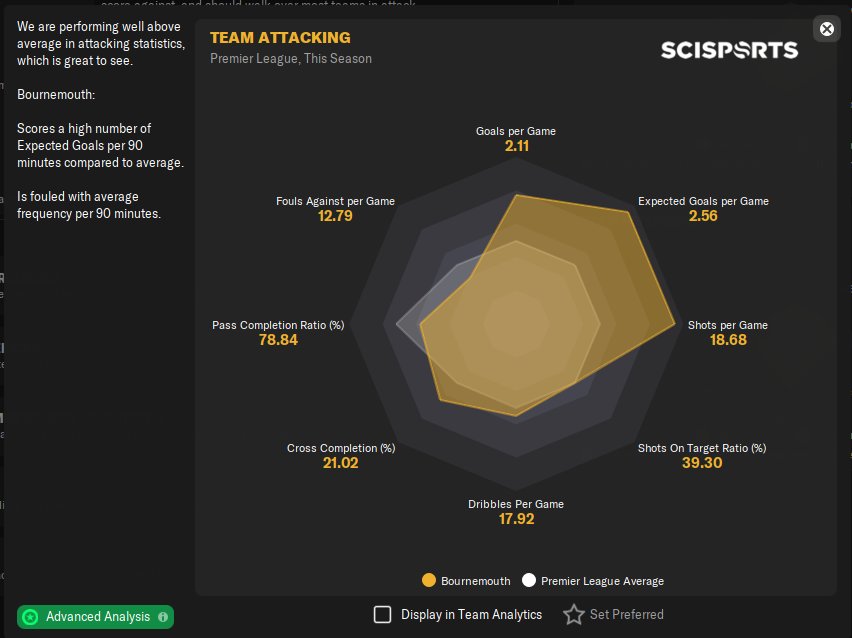Enable Display in Team Analytics checkbox

383,615
